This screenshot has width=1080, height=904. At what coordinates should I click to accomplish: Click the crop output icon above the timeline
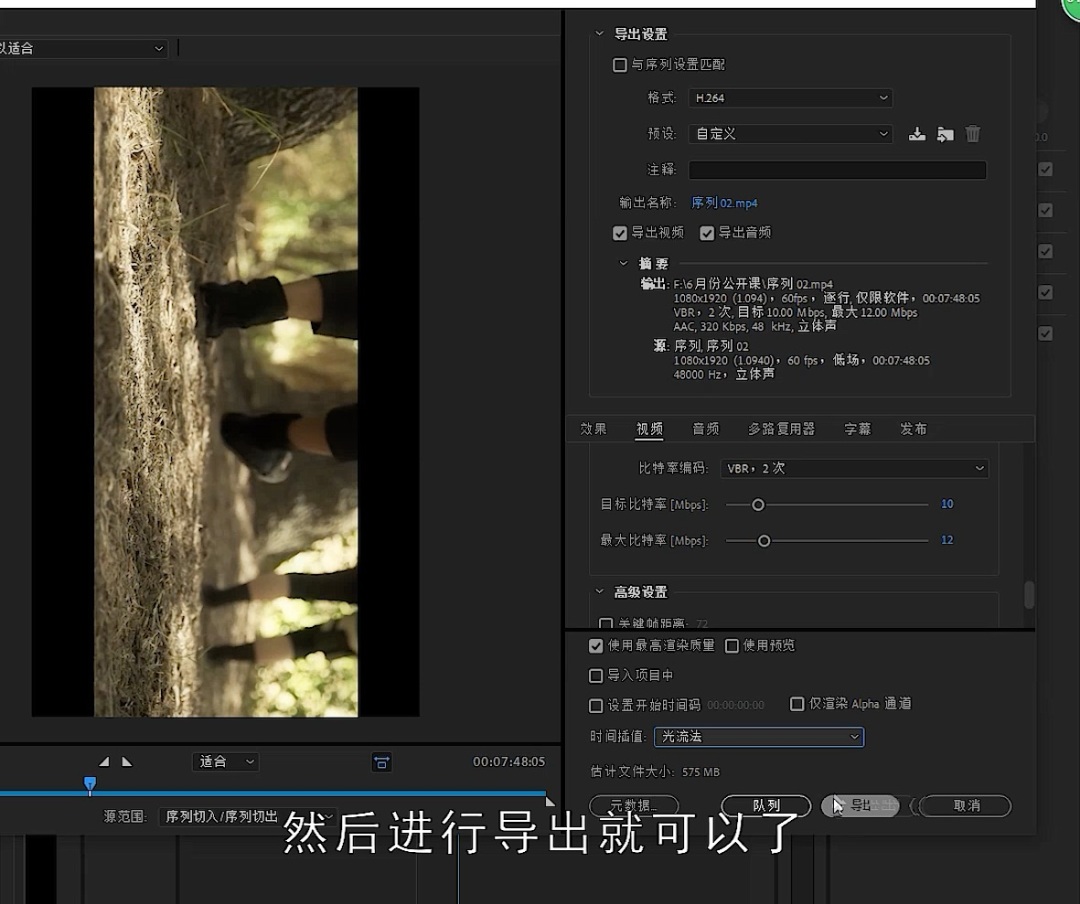(x=381, y=762)
